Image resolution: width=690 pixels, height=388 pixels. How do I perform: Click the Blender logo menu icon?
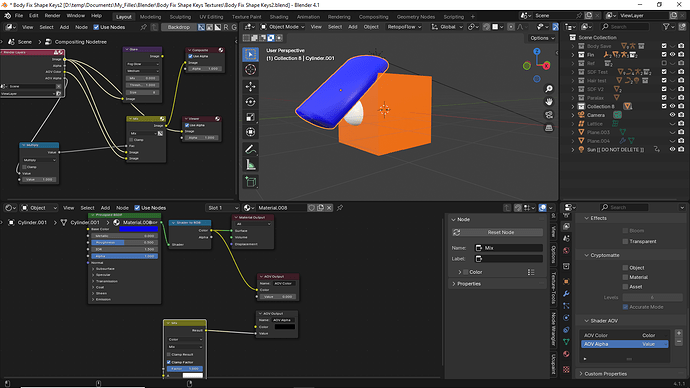click(7, 16)
